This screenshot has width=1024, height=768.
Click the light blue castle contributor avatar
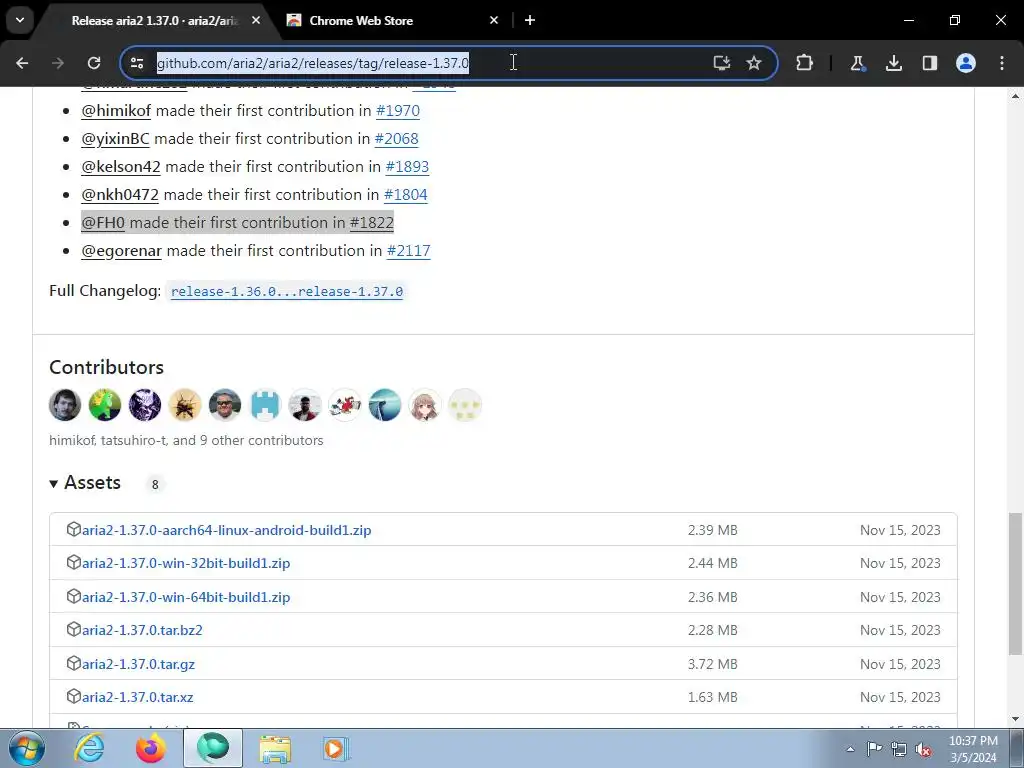point(264,405)
